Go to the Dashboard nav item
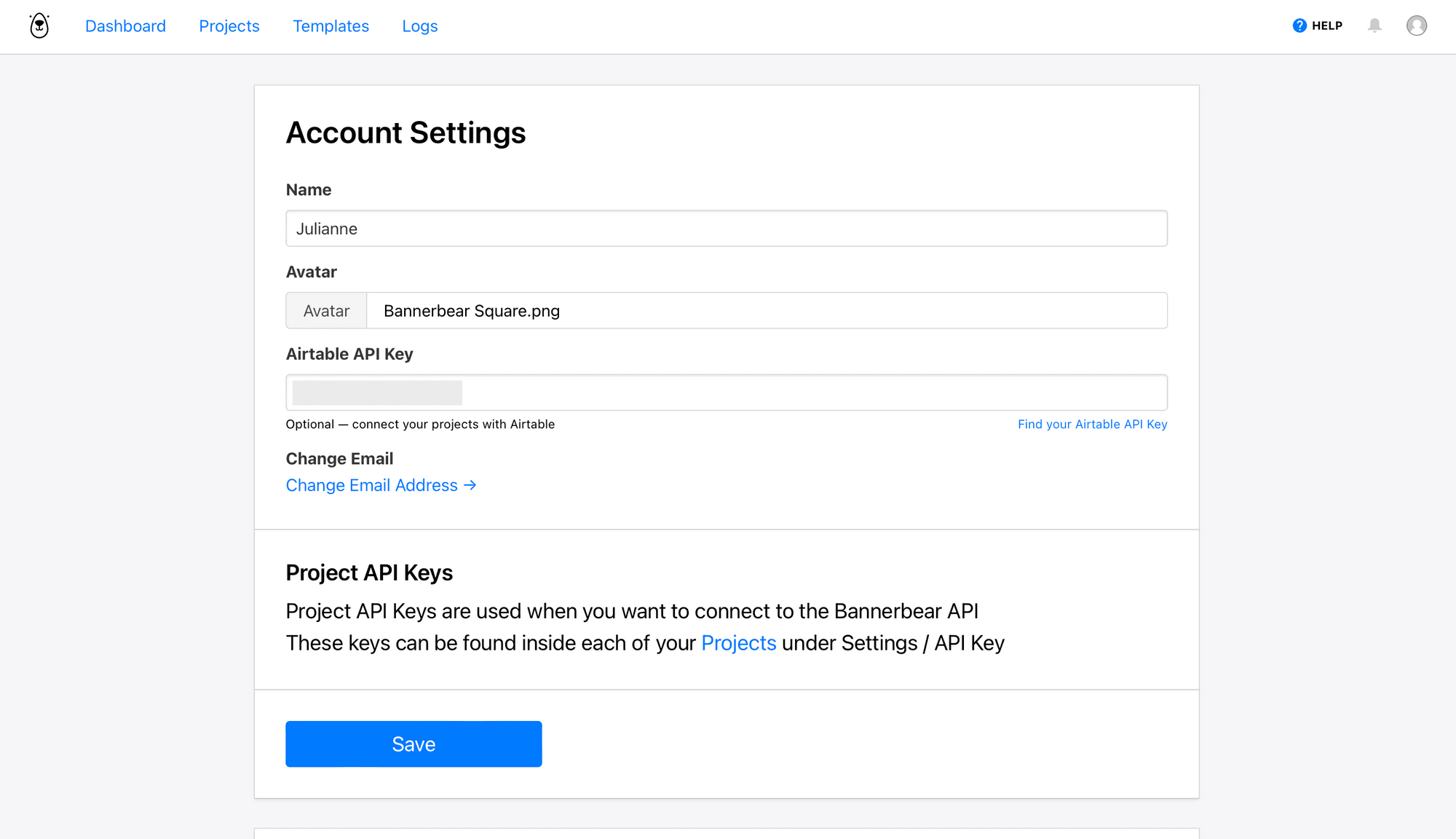Image resolution: width=1456 pixels, height=839 pixels. [x=125, y=26]
